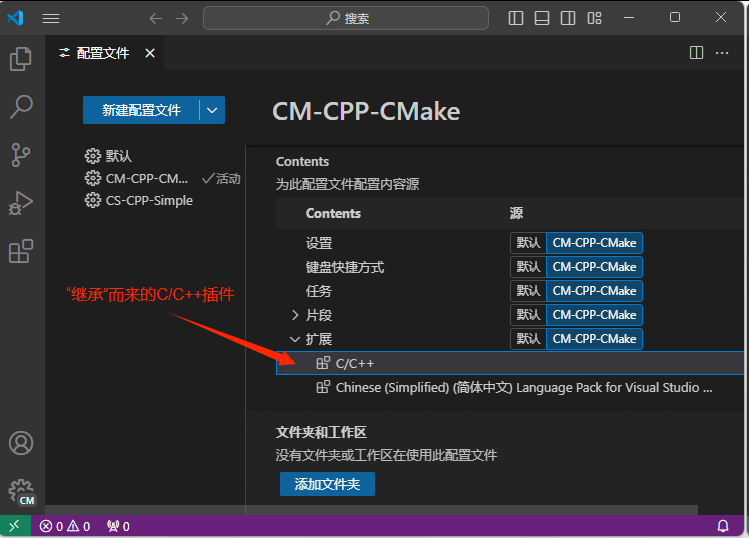The height and width of the screenshot is (538, 749).
Task: Open the Search view in activity bar
Action: coord(21,107)
